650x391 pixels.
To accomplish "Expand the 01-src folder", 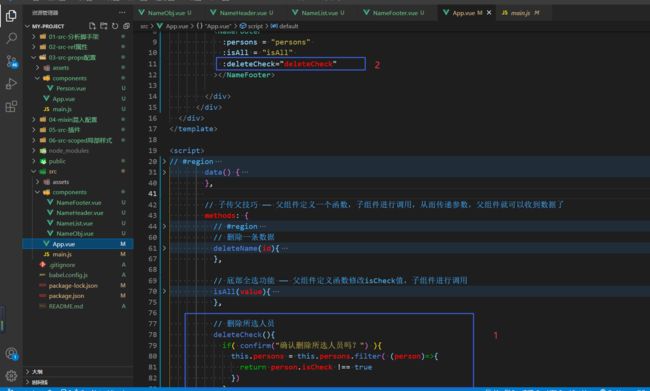I will (34, 36).
